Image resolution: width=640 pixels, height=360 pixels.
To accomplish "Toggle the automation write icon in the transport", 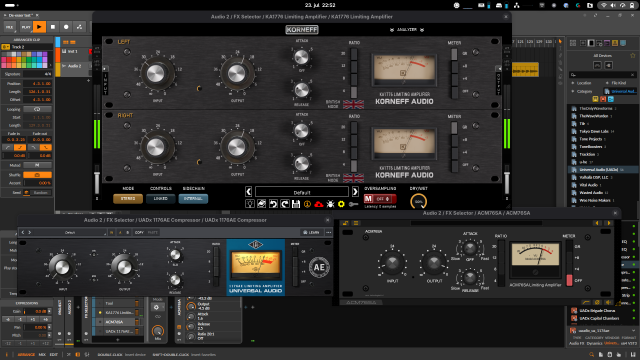I will (80, 27).
